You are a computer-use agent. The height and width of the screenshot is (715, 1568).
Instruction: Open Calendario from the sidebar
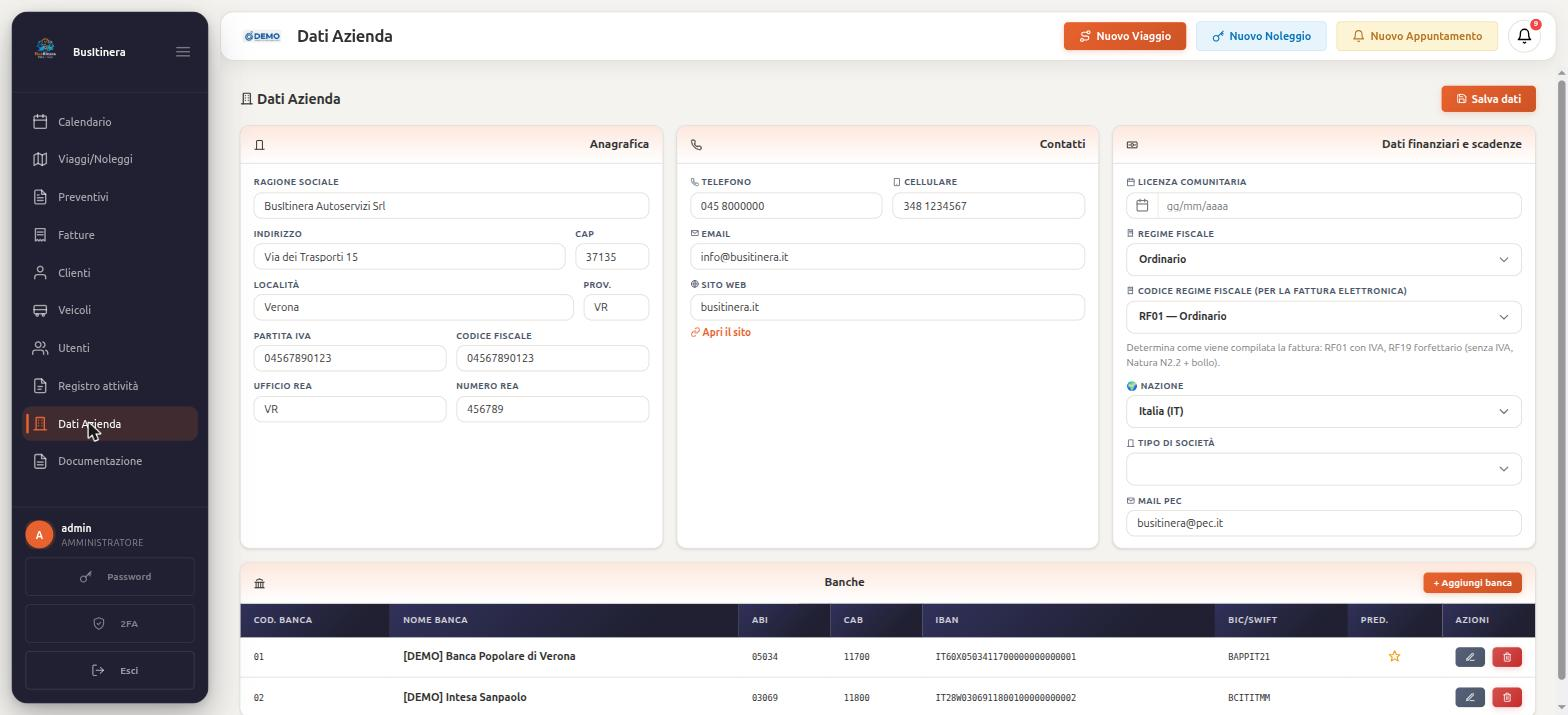110,122
